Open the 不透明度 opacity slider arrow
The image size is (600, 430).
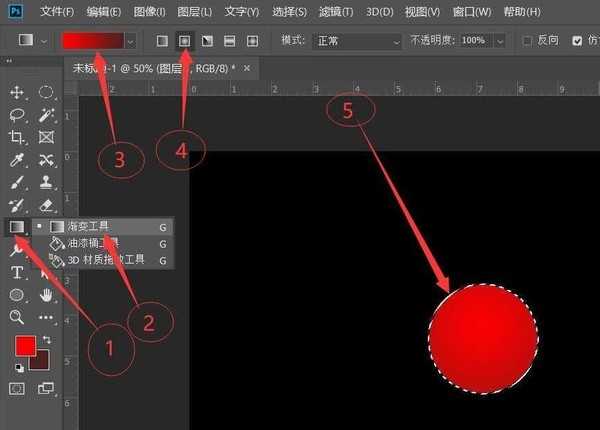tap(500, 41)
